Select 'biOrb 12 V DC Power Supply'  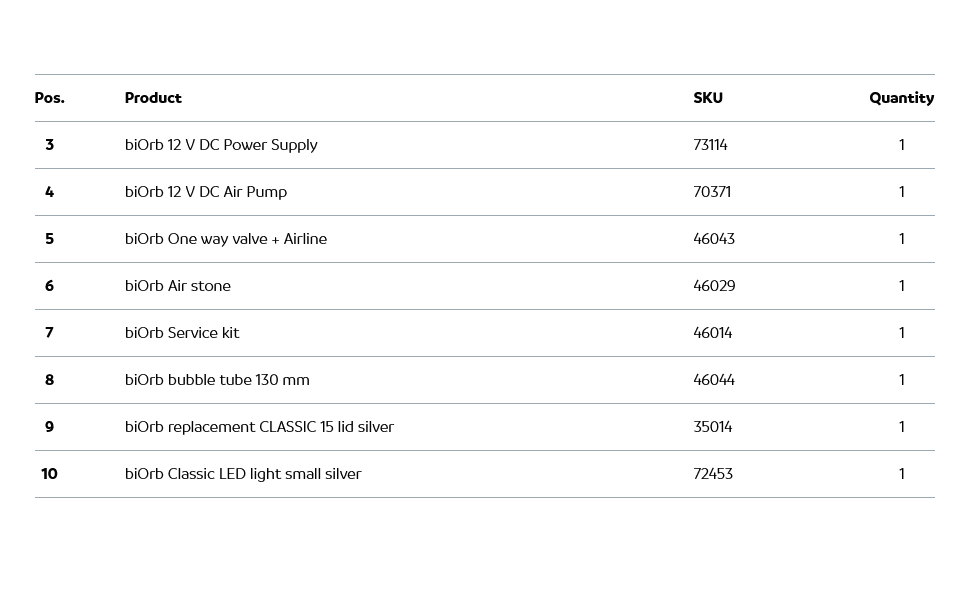point(221,145)
